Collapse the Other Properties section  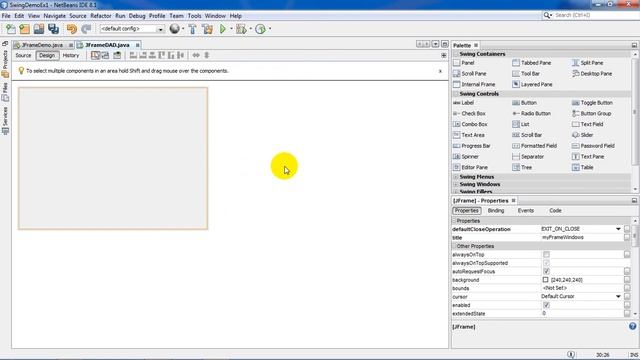(454, 247)
